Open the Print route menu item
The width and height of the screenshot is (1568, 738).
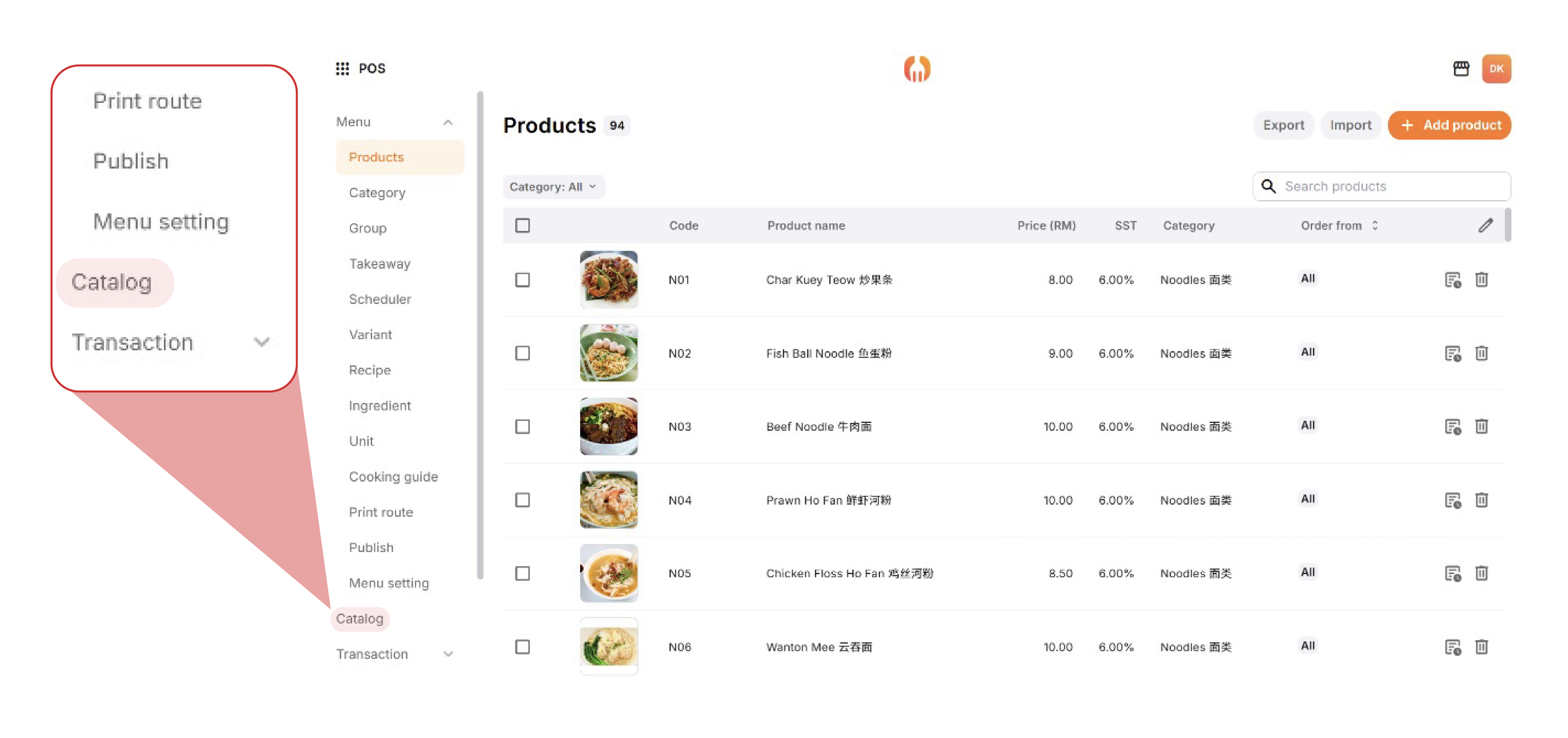pyautogui.click(x=381, y=512)
